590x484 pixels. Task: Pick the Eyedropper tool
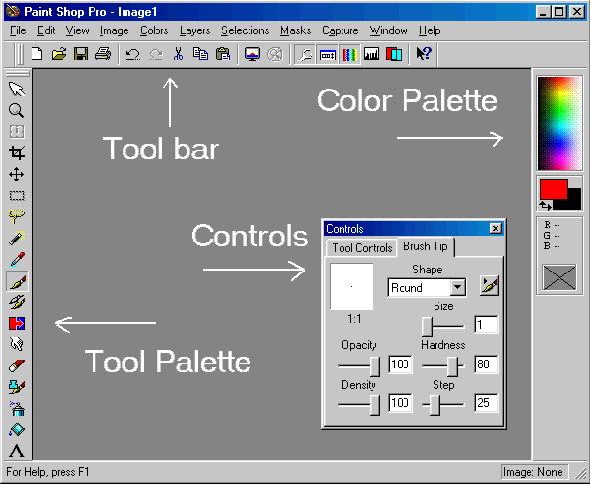pyautogui.click(x=17, y=259)
